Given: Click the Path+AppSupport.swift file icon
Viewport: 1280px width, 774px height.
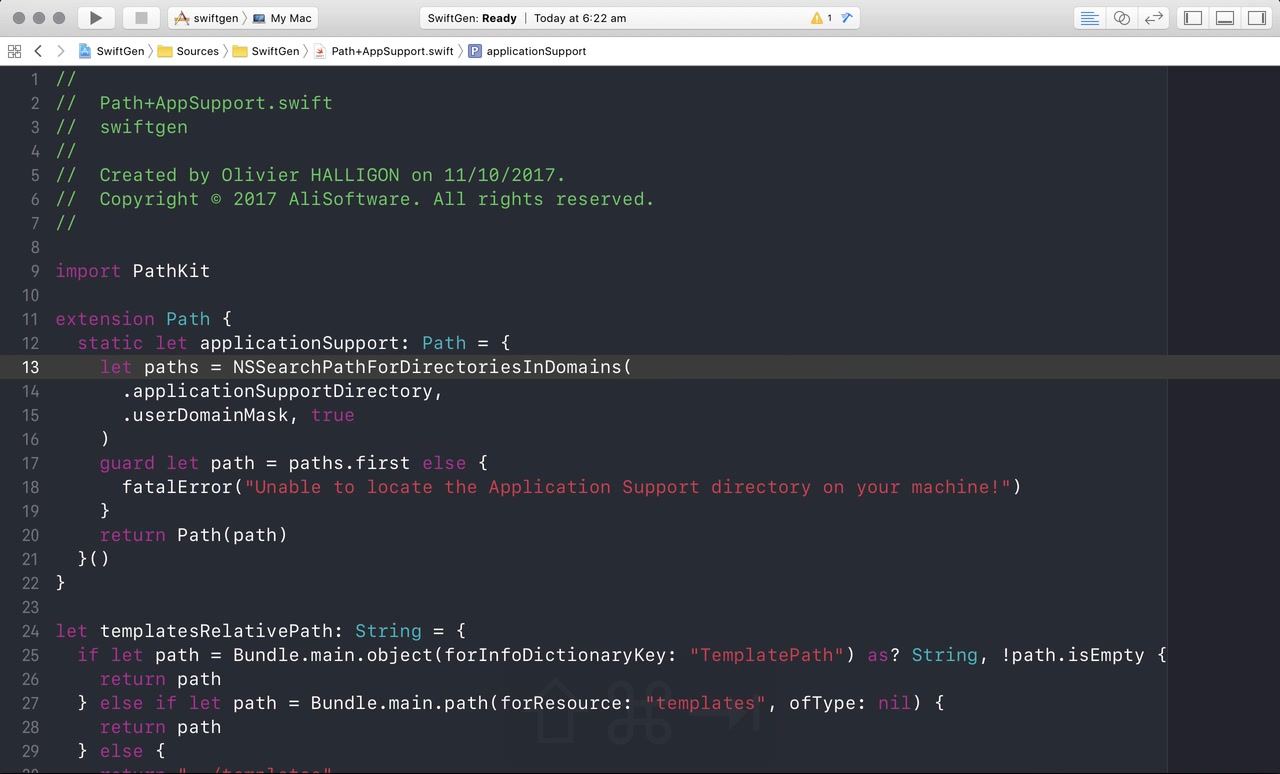Looking at the screenshot, I should [x=320, y=51].
